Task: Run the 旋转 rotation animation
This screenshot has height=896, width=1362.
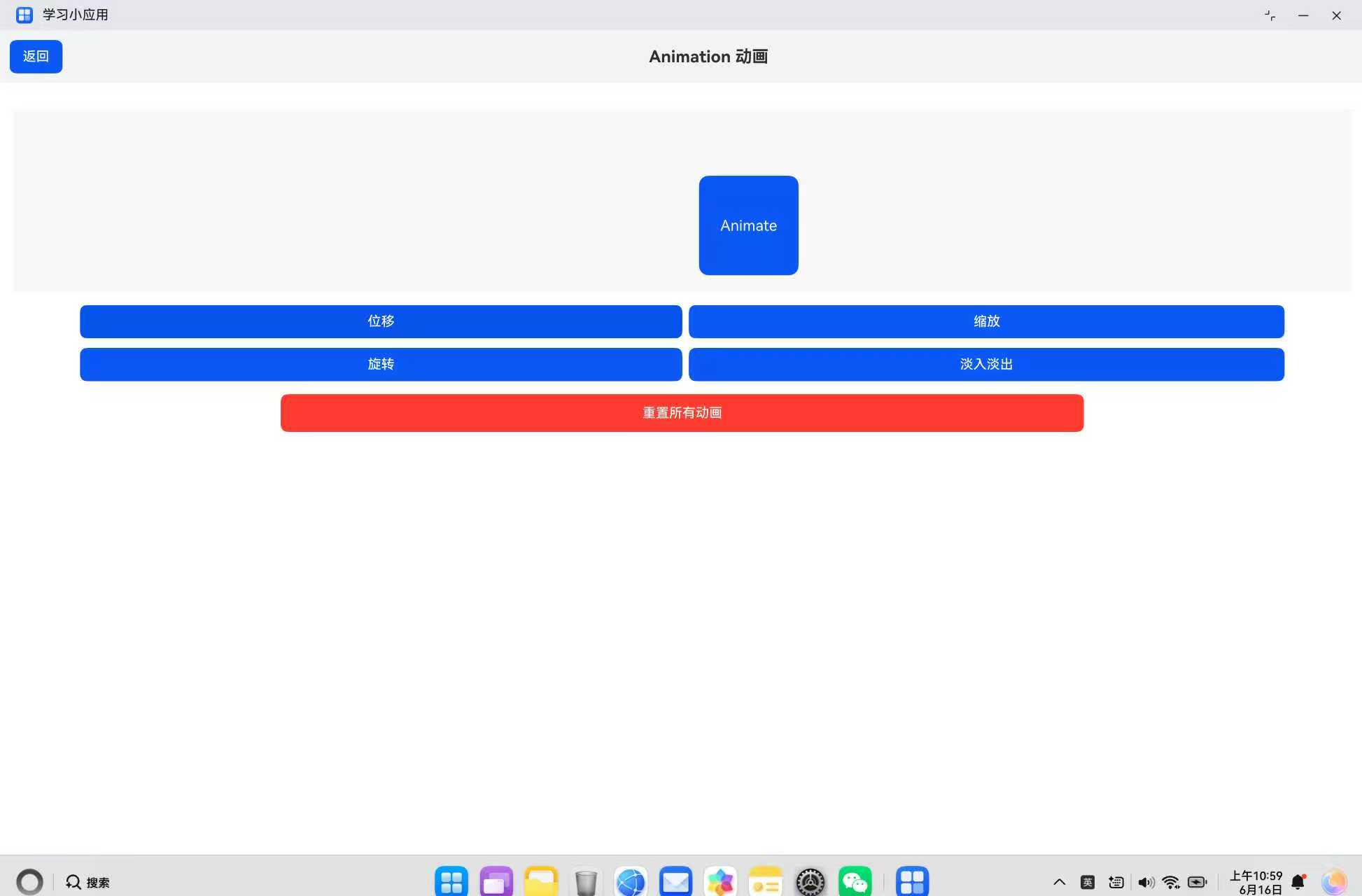Action: coord(381,364)
